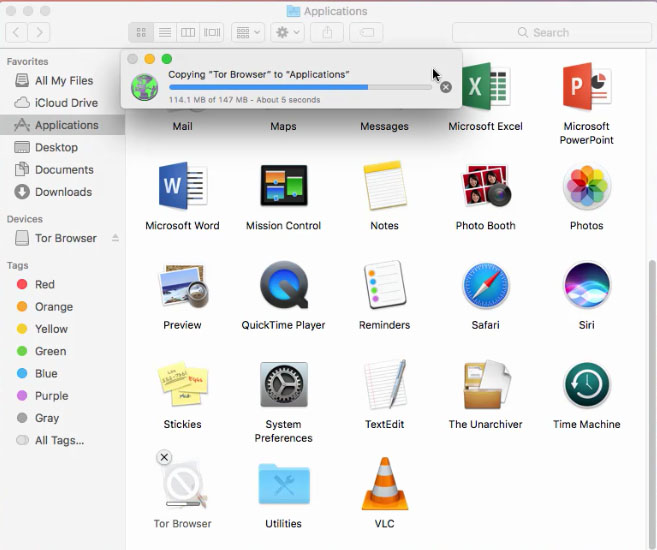Launch the VLC cone icon
The image size is (657, 550).
(x=385, y=484)
